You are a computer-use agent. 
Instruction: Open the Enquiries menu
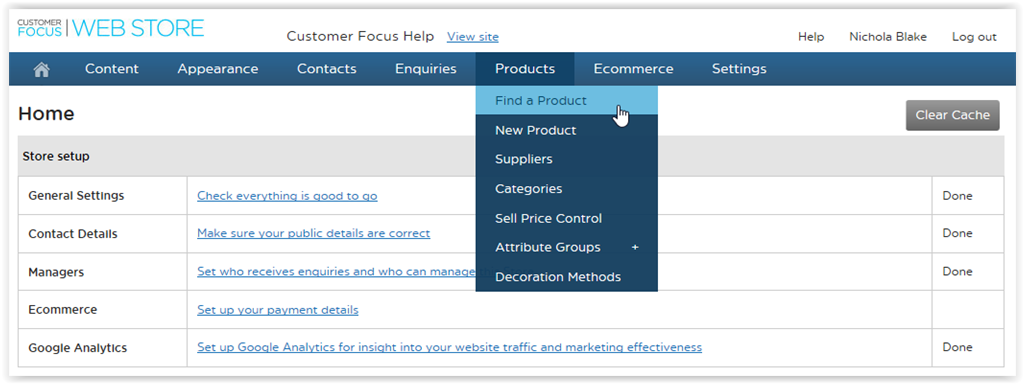426,69
